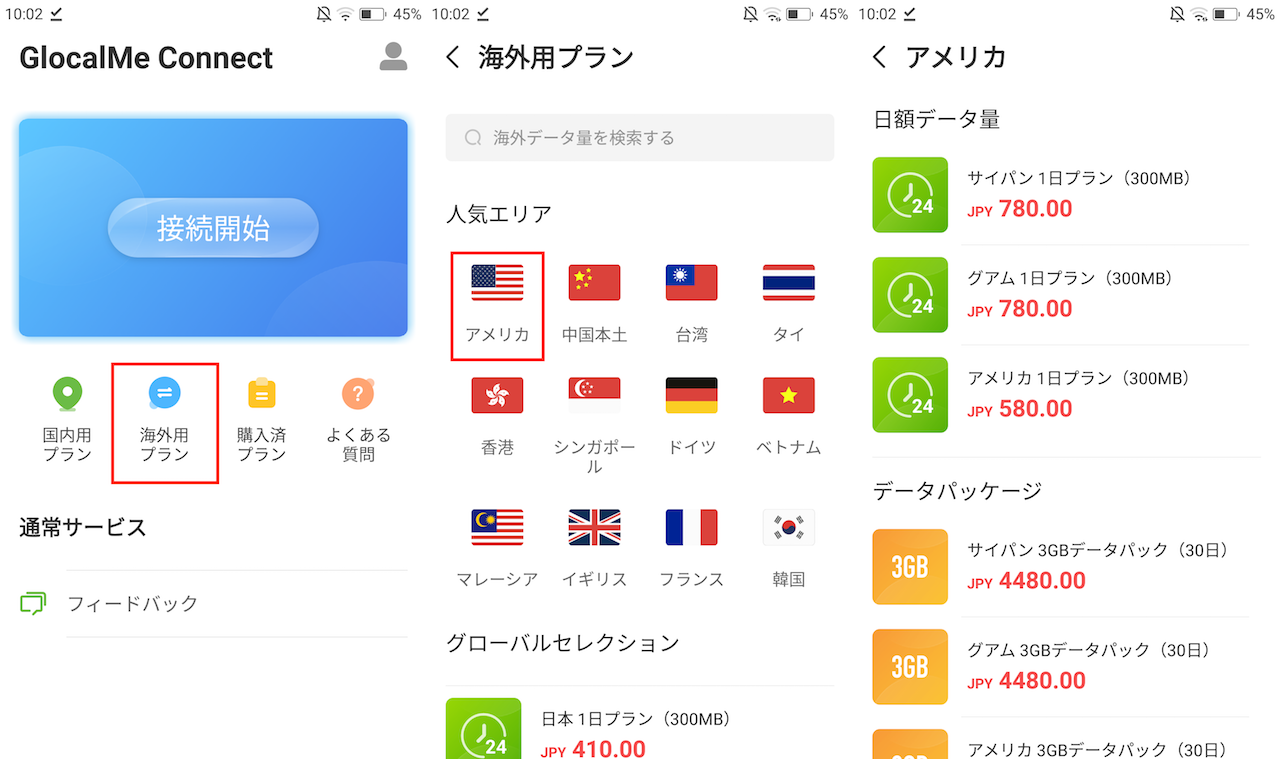Select the 台湾 flag icon
Image resolution: width=1280 pixels, height=759 pixels.
(691, 283)
